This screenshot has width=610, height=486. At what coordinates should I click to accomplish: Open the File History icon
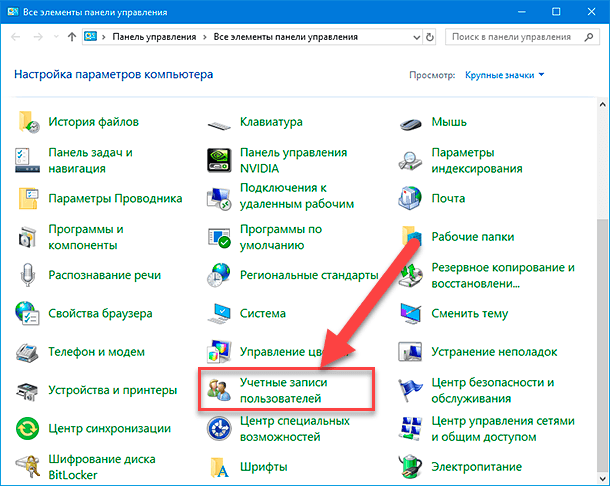pyautogui.click(x=29, y=122)
